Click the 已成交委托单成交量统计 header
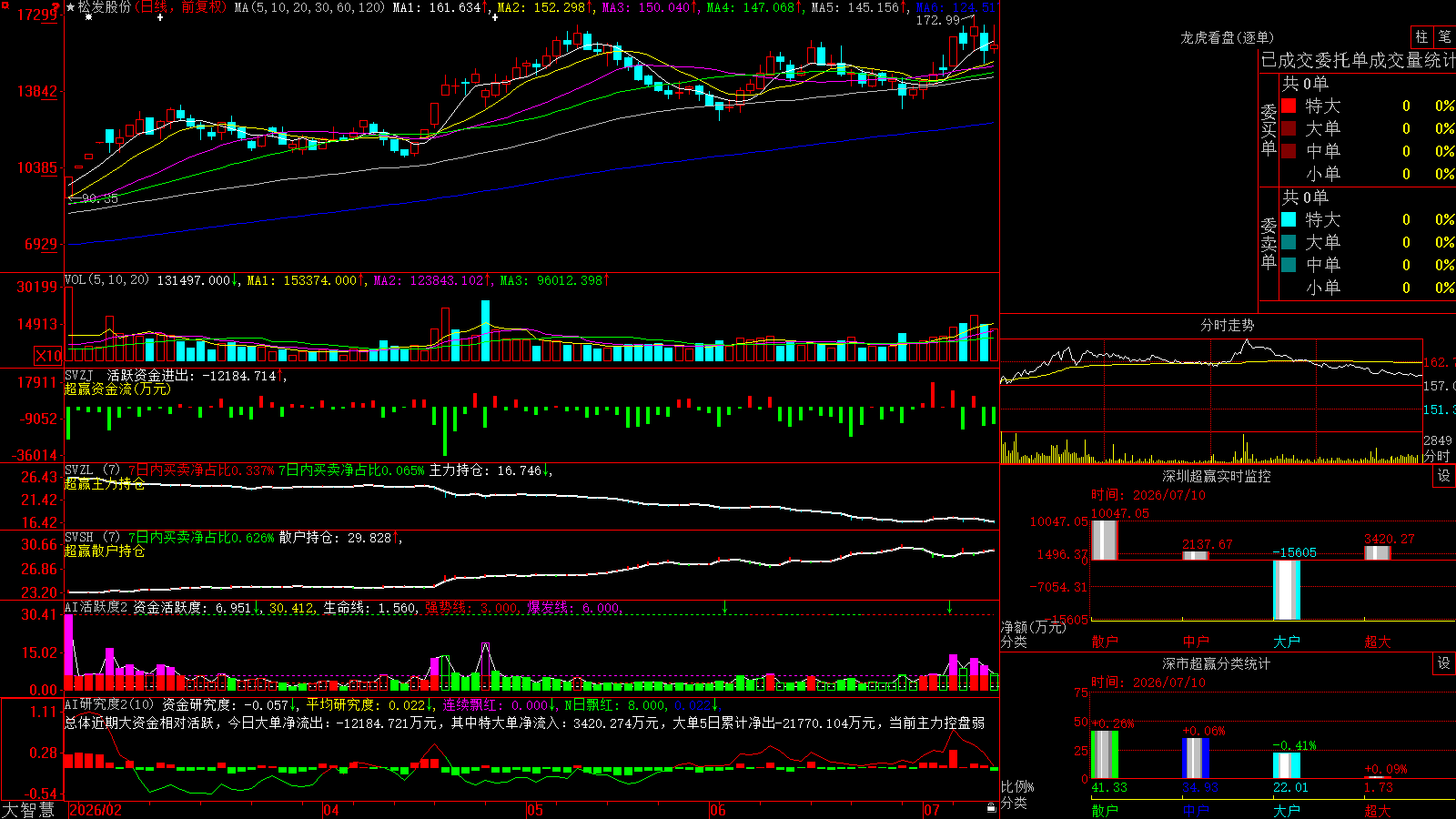The image size is (1456, 819). click(x=1358, y=60)
